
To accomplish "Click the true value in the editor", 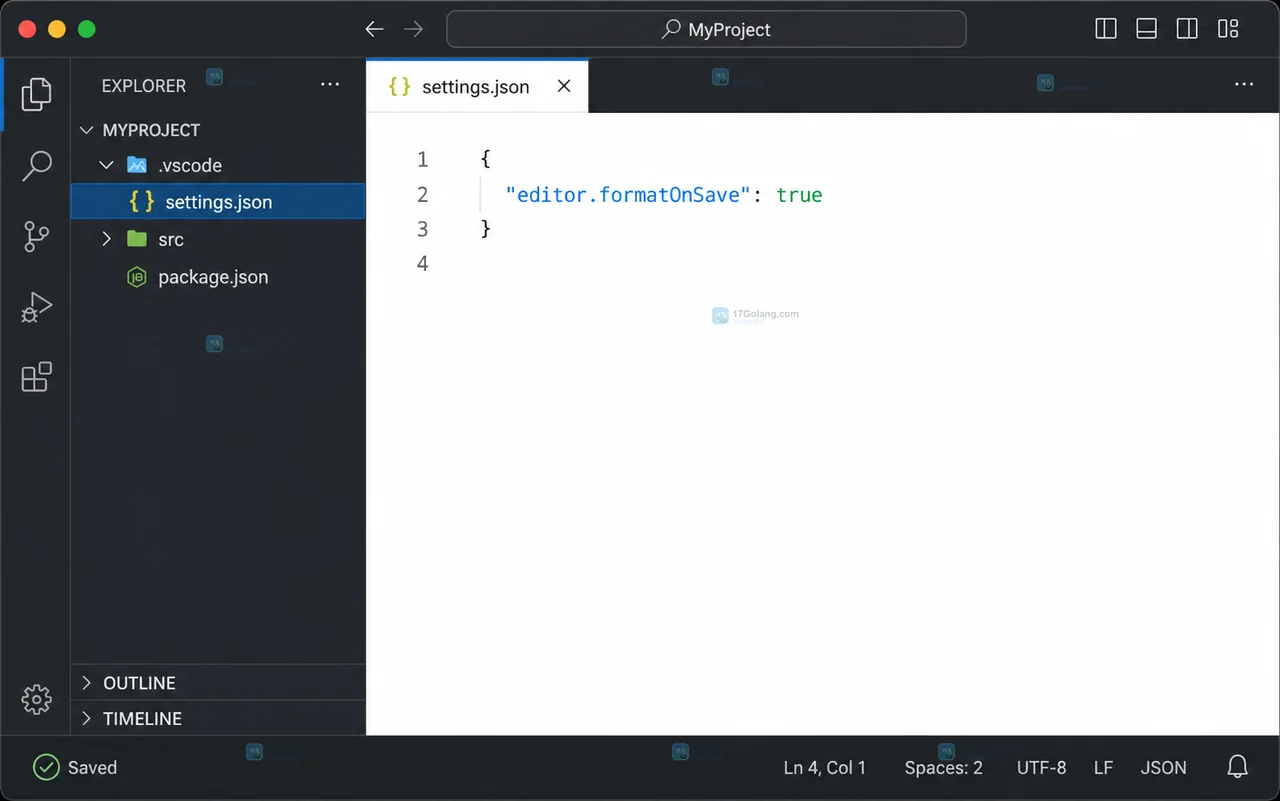I will (799, 194).
